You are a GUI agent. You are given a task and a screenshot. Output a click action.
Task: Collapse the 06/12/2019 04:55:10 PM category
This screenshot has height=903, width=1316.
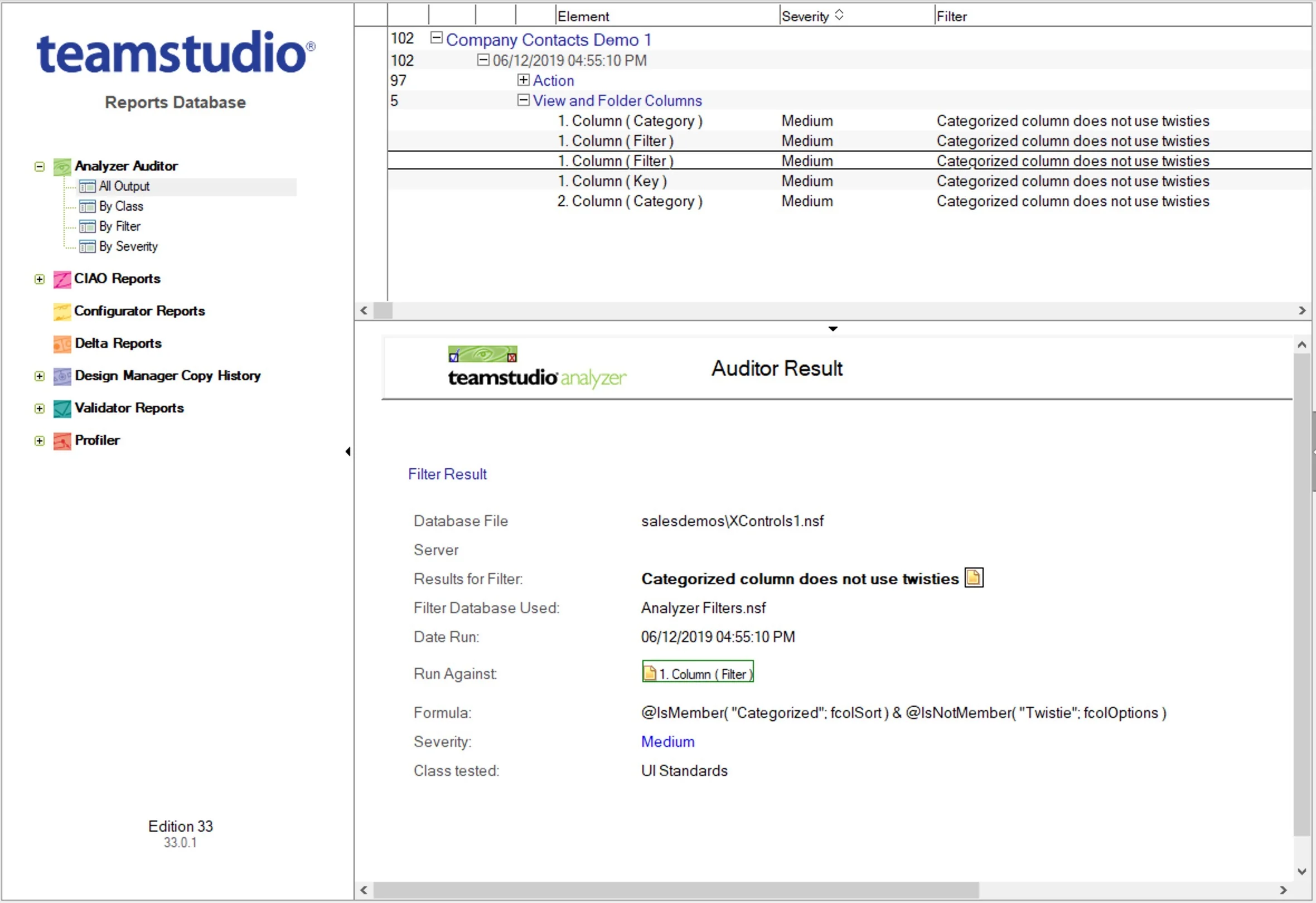pyautogui.click(x=482, y=59)
